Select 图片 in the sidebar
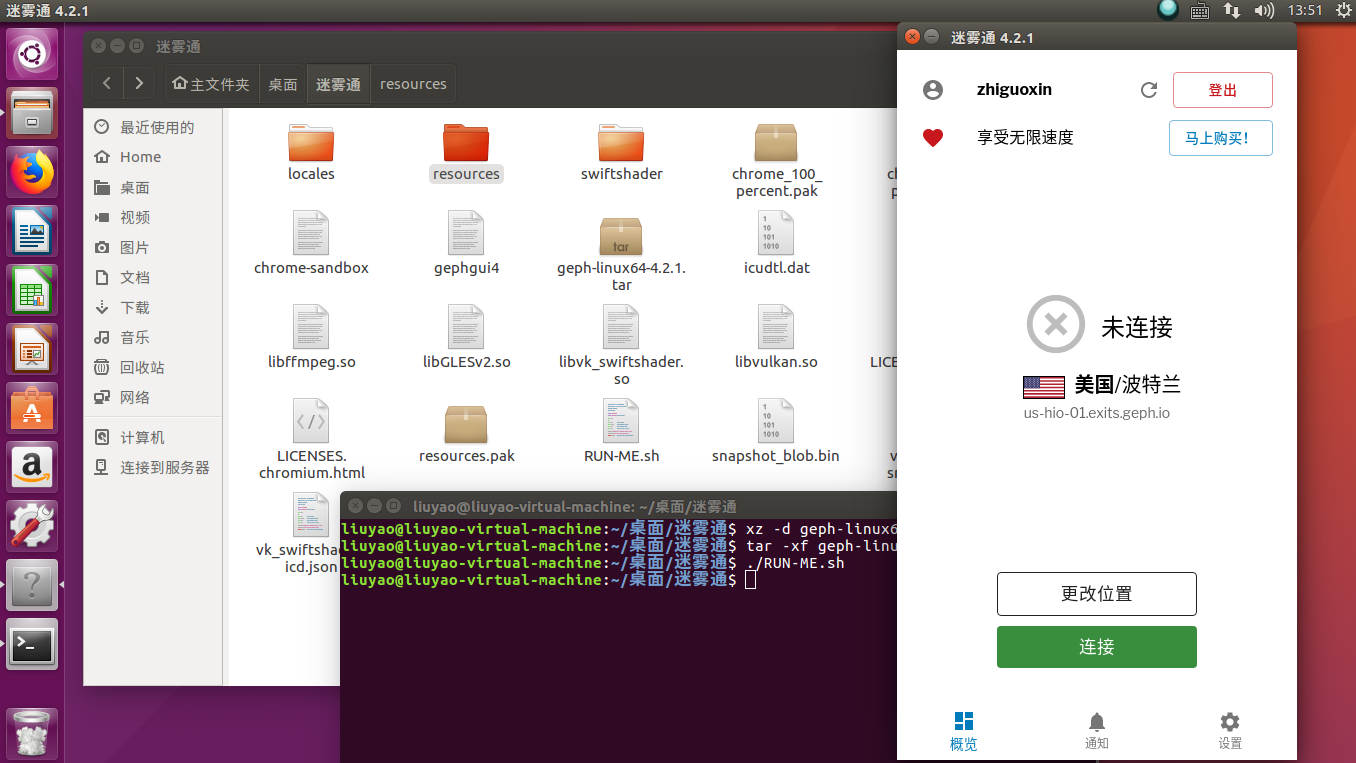Screen dimensions: 1356x763 pyautogui.click(x=155, y=247)
